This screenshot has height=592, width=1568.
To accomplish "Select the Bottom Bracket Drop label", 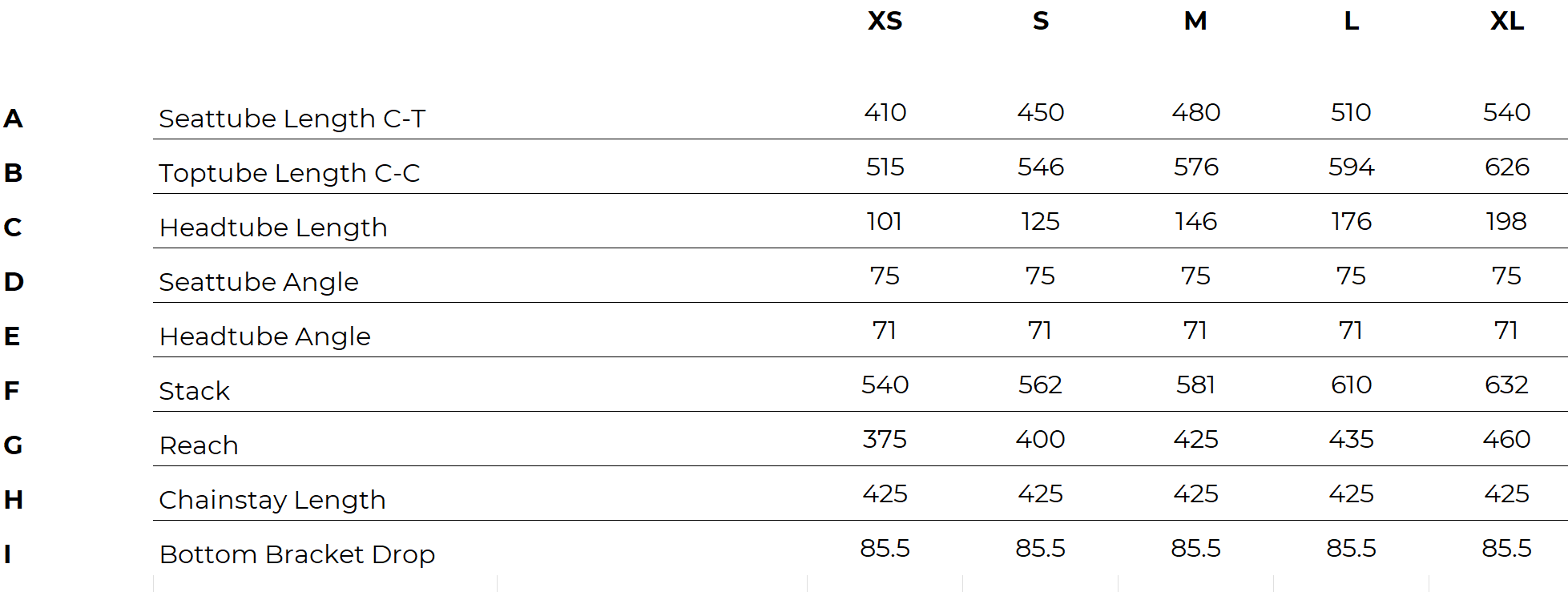I will tap(297, 554).
